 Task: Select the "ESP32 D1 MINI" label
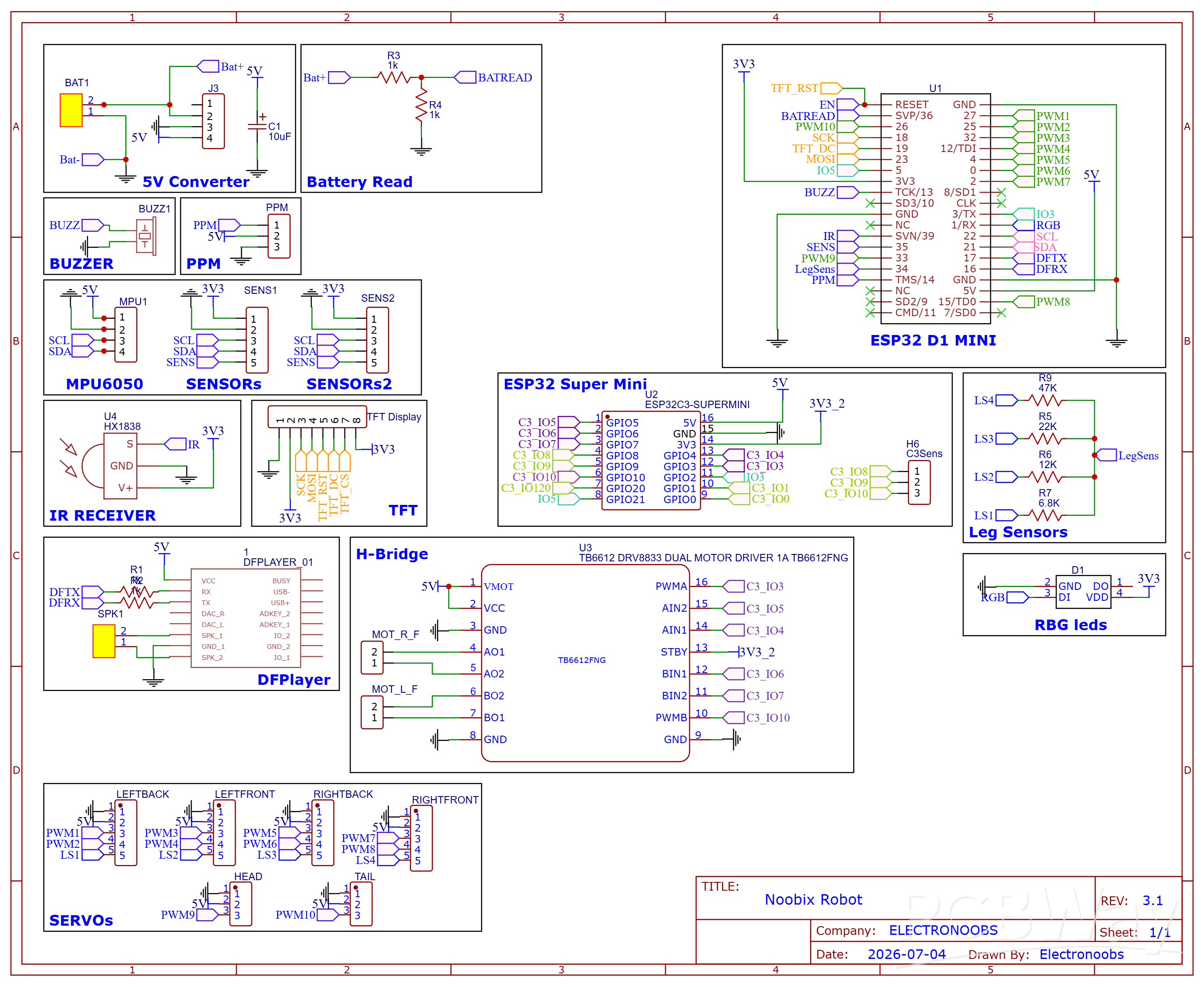[x=933, y=341]
